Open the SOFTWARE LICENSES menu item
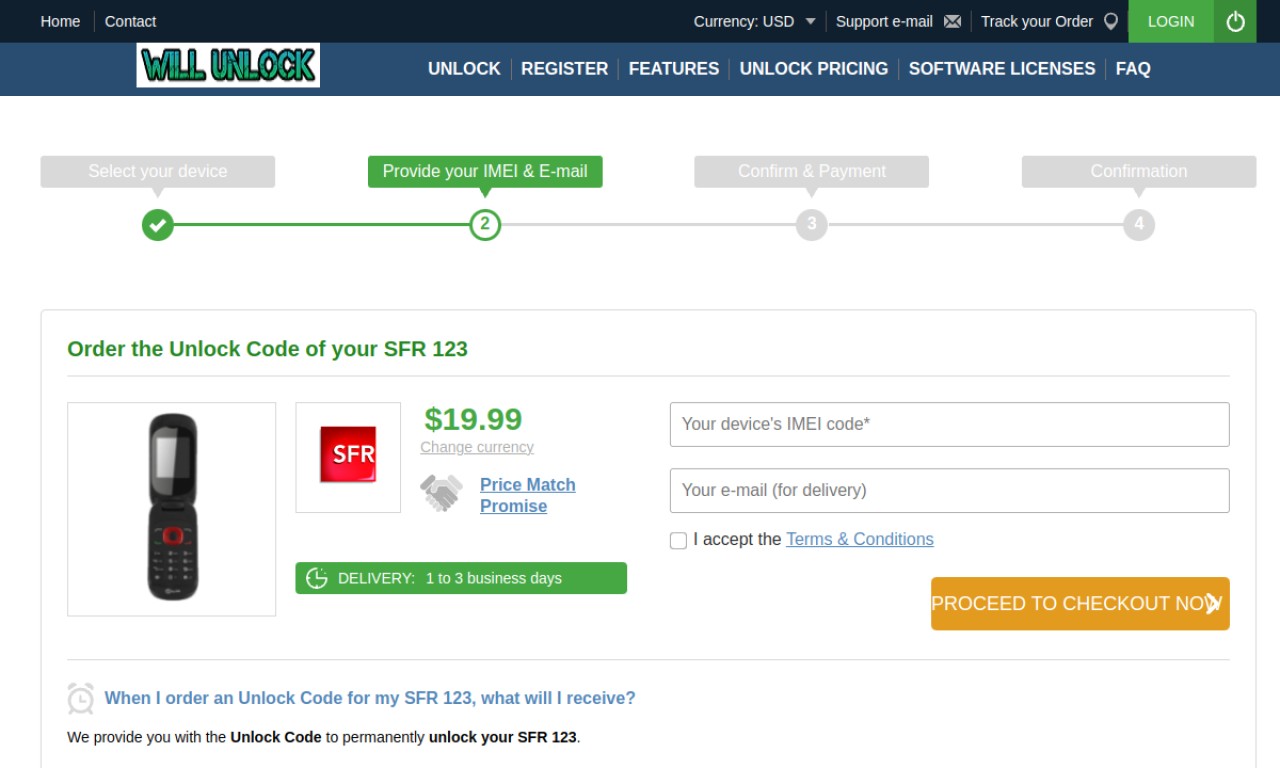The width and height of the screenshot is (1280, 768). pos(1002,69)
